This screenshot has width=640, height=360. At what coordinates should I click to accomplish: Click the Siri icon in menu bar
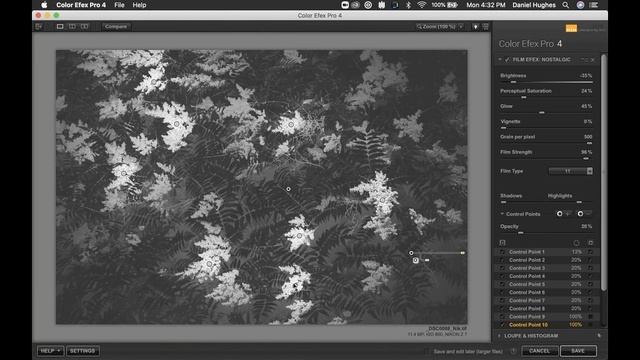click(580, 5)
